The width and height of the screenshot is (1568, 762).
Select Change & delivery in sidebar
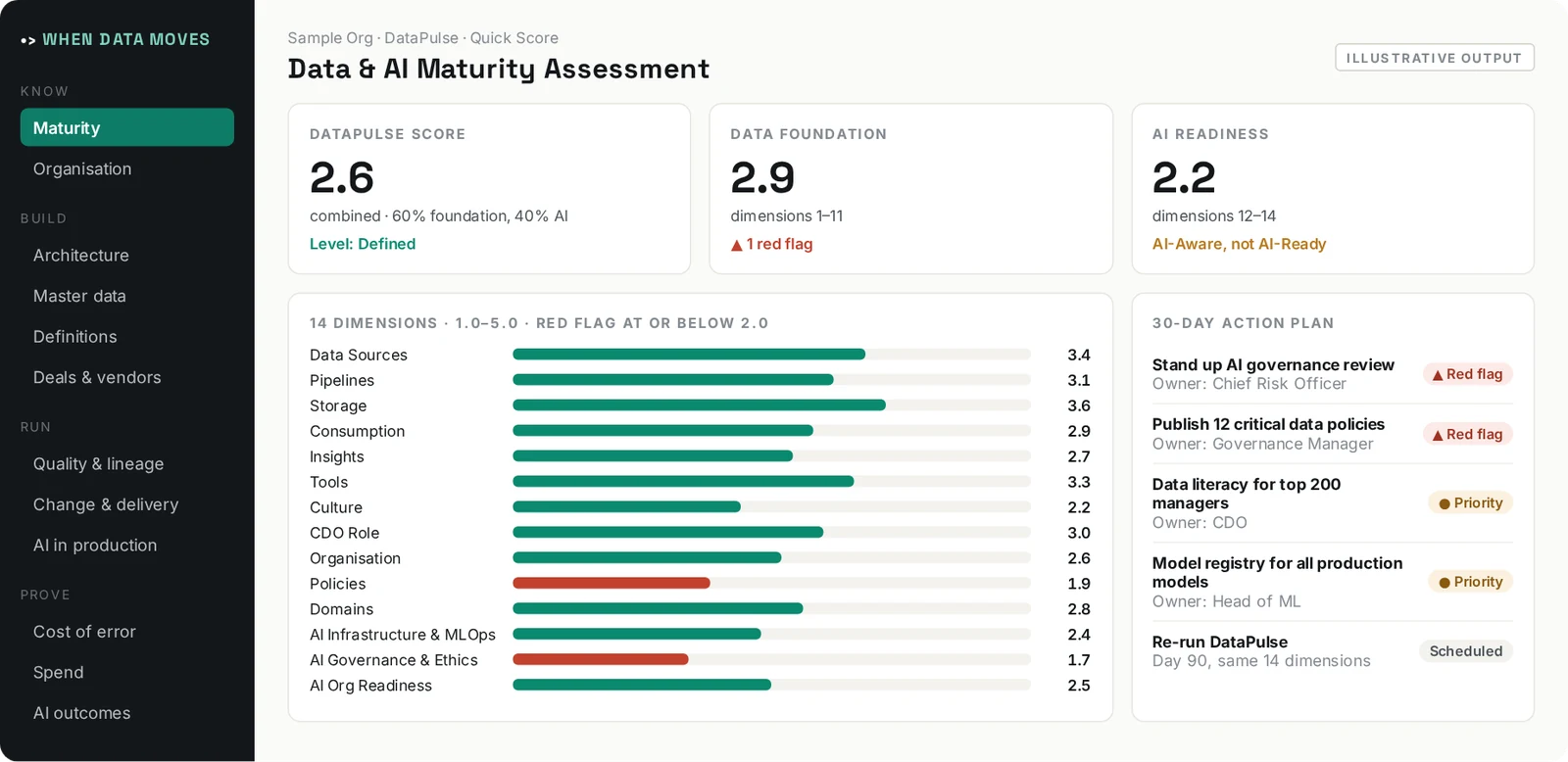tap(106, 504)
